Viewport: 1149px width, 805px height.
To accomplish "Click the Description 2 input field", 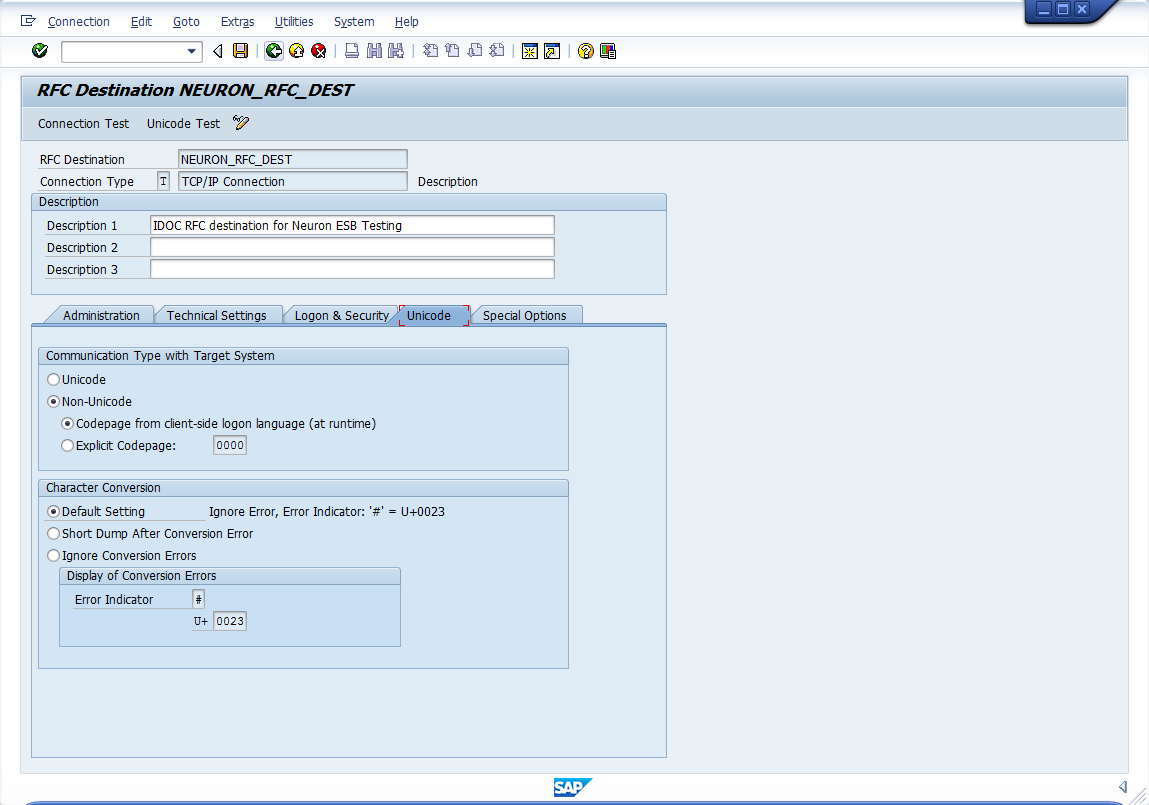I will pos(352,248).
